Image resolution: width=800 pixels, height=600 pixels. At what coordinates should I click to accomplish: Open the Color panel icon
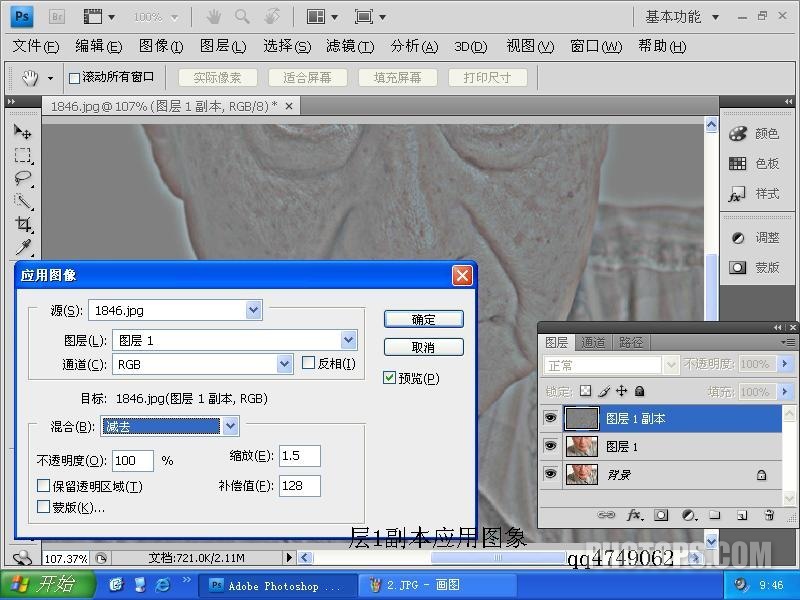coord(738,134)
